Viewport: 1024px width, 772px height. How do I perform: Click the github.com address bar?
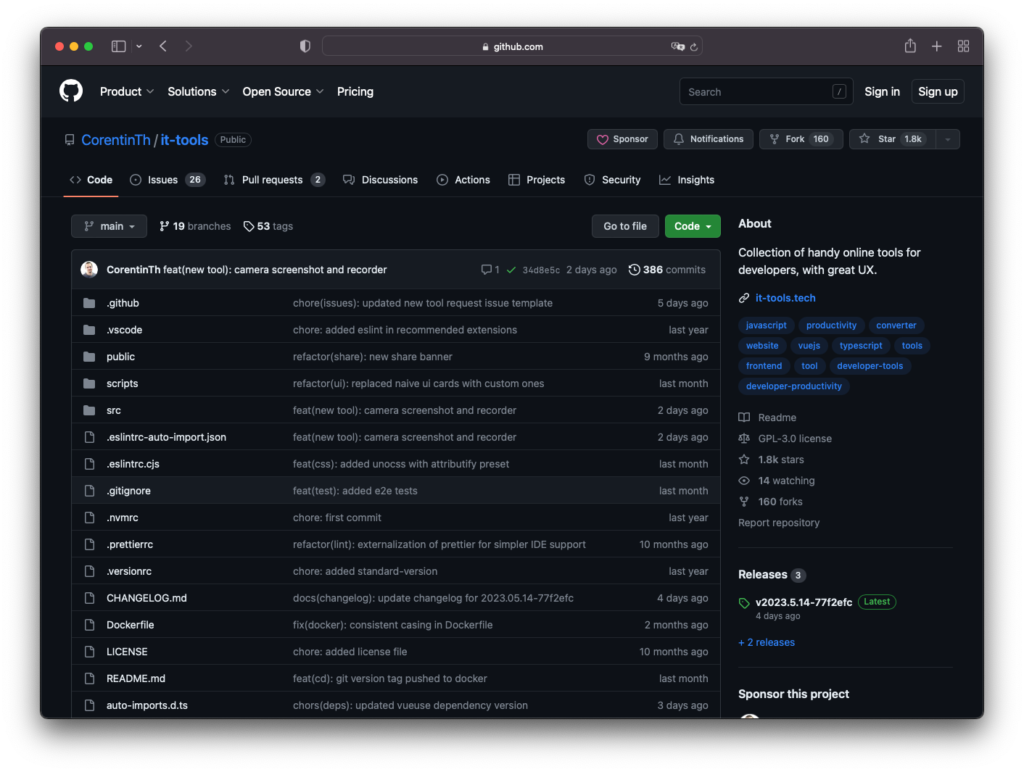512,46
